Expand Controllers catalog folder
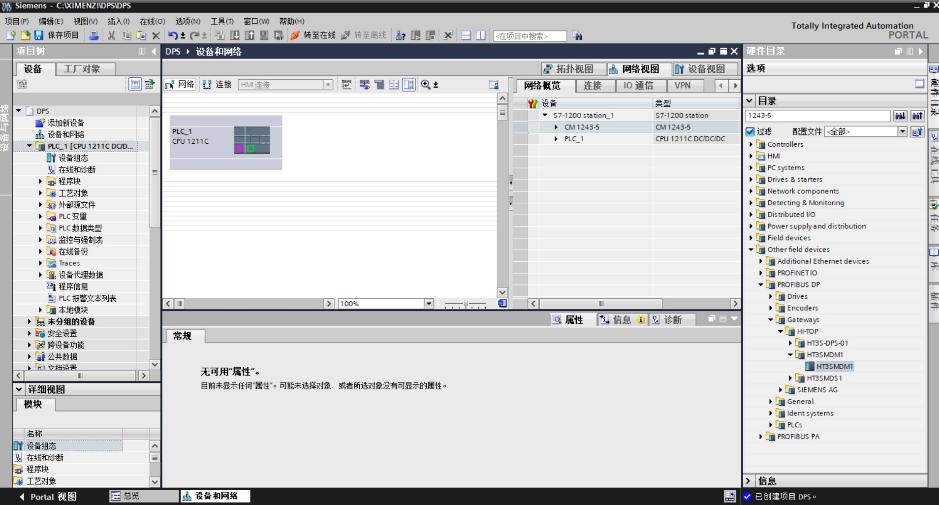The width and height of the screenshot is (939, 505). (751, 144)
